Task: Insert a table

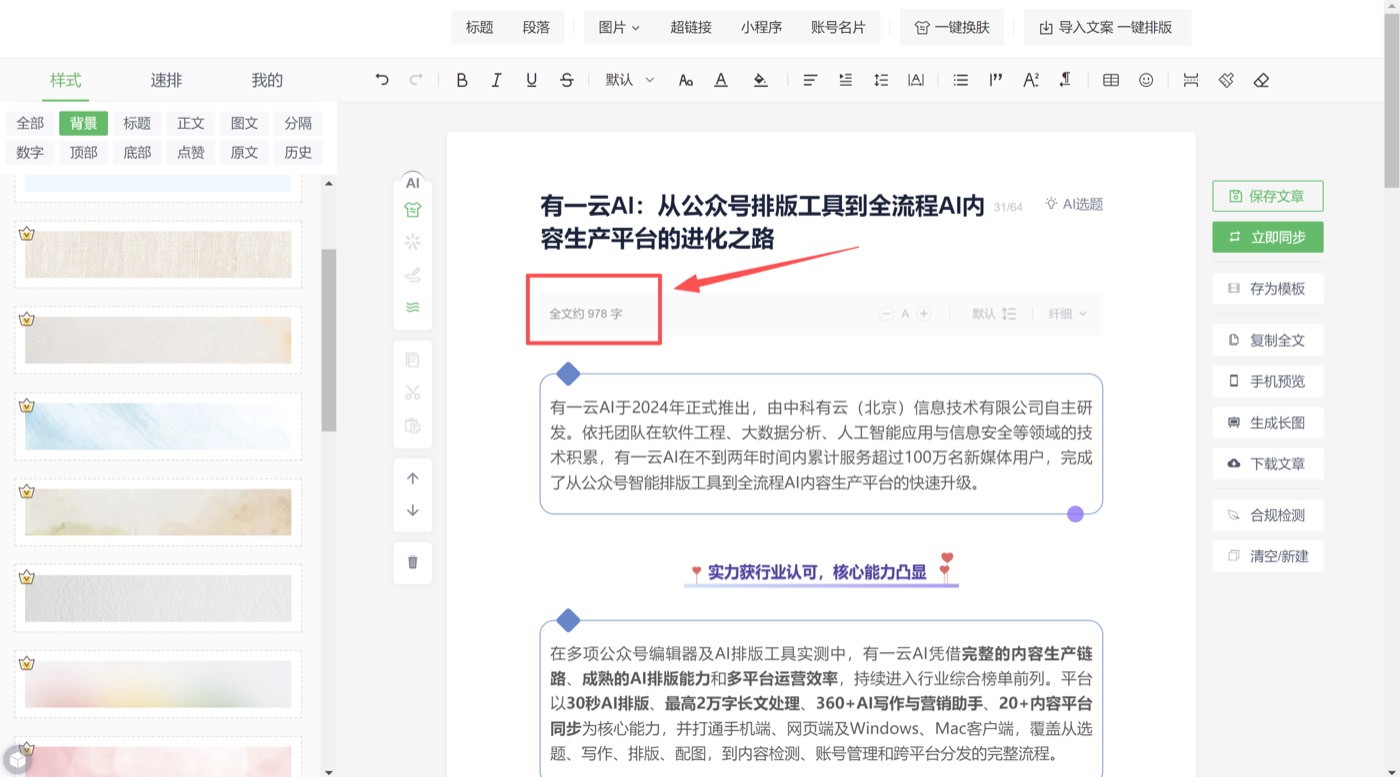Action: (1111, 80)
